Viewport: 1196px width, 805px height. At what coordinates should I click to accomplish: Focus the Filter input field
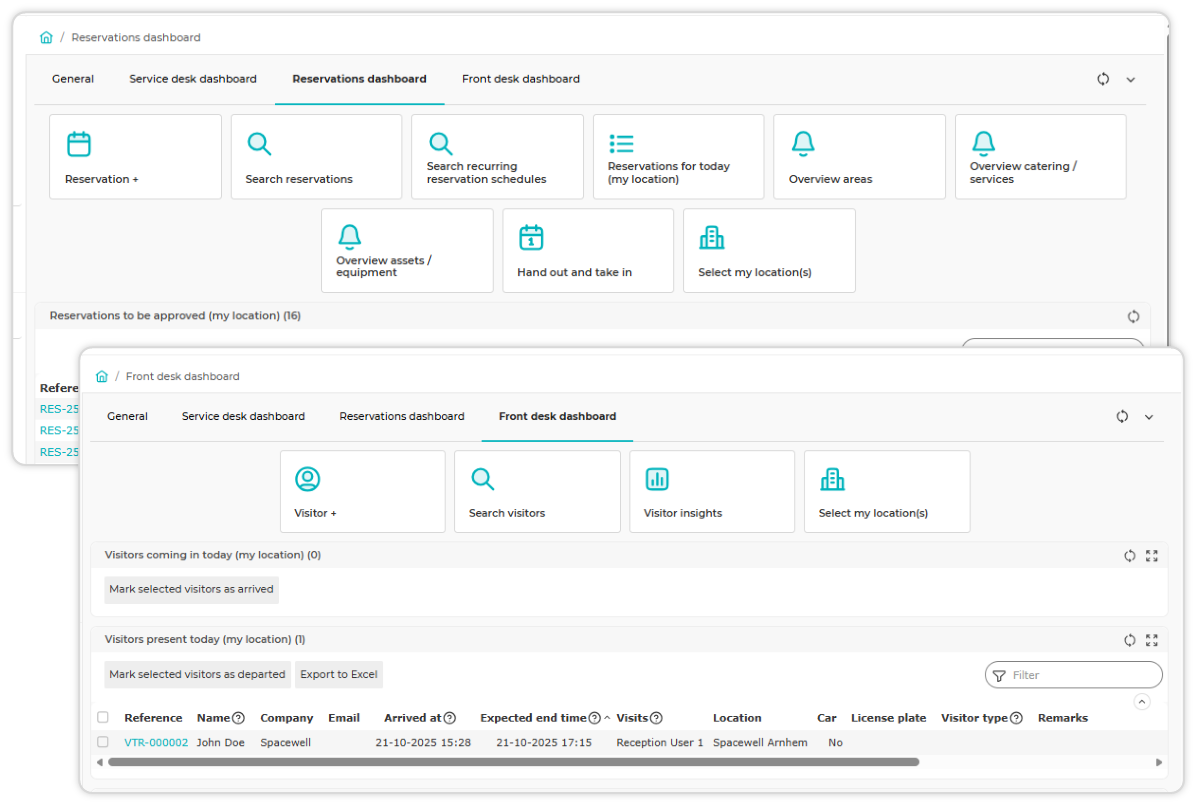pyautogui.click(x=1073, y=675)
